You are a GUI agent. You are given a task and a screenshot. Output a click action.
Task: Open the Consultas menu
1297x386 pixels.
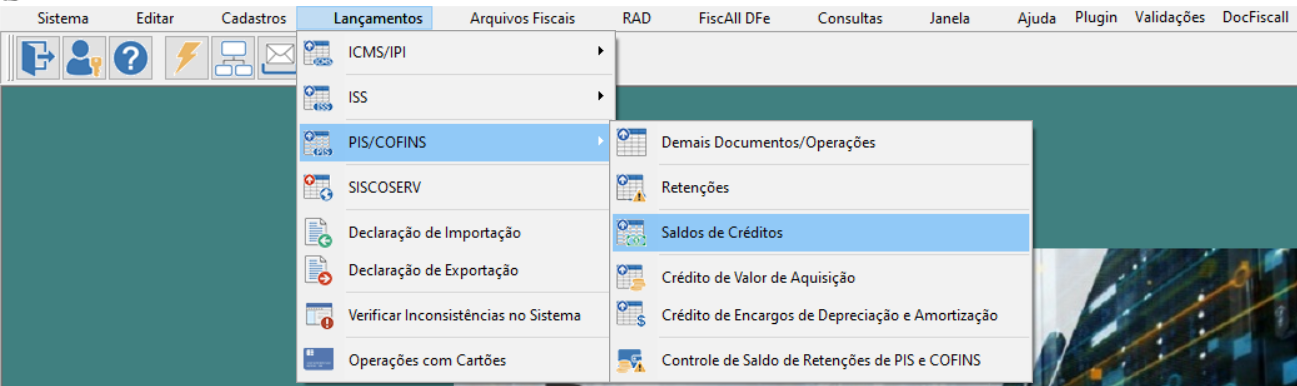850,18
